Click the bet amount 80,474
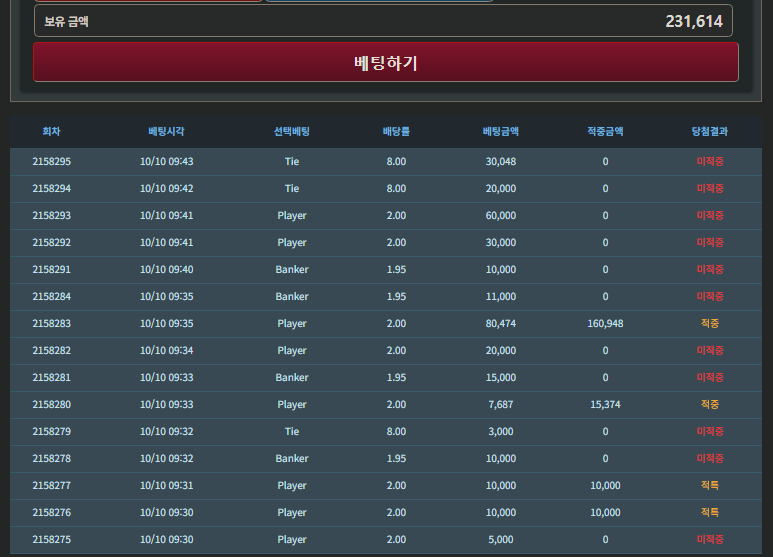Screen dimensions: 773x557 pyautogui.click(x=501, y=324)
